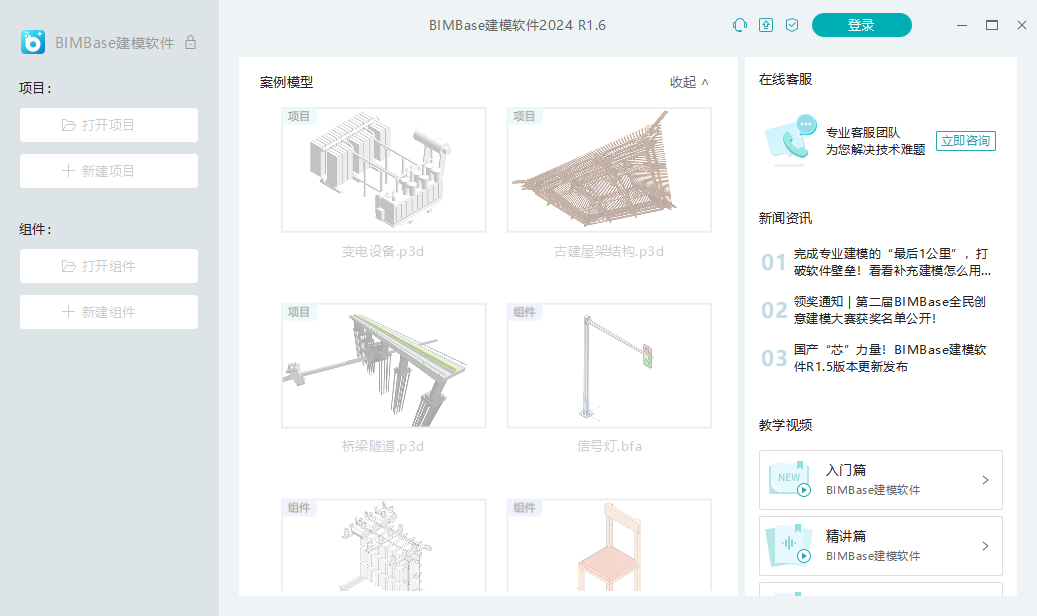The width and height of the screenshot is (1037, 616).
Task: Open the 古建屋架结构.p3d thumbnail
Action: (609, 170)
